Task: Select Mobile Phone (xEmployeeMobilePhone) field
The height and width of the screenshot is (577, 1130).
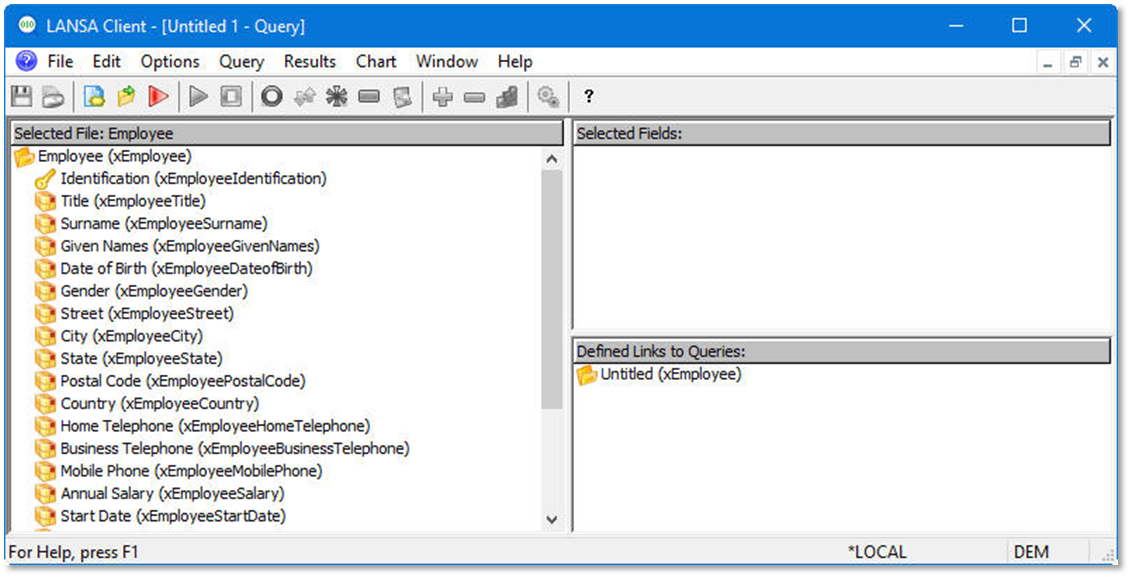Action: 191,471
